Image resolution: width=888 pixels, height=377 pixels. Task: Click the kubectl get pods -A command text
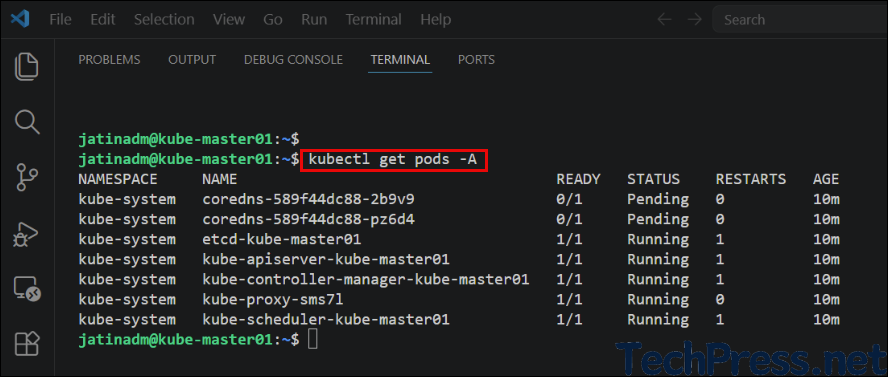393,160
